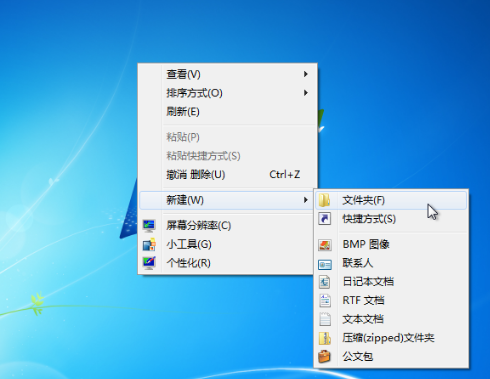The height and width of the screenshot is (379, 490).
Task: Select the 新建(W) menu entry
Action: pyautogui.click(x=227, y=200)
